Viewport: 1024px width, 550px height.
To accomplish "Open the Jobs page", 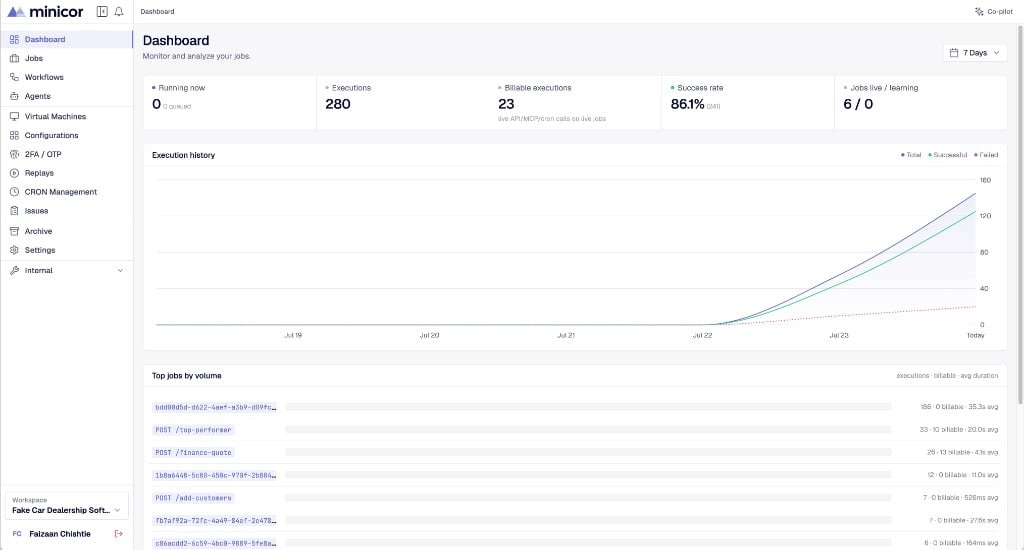I will point(67,58).
